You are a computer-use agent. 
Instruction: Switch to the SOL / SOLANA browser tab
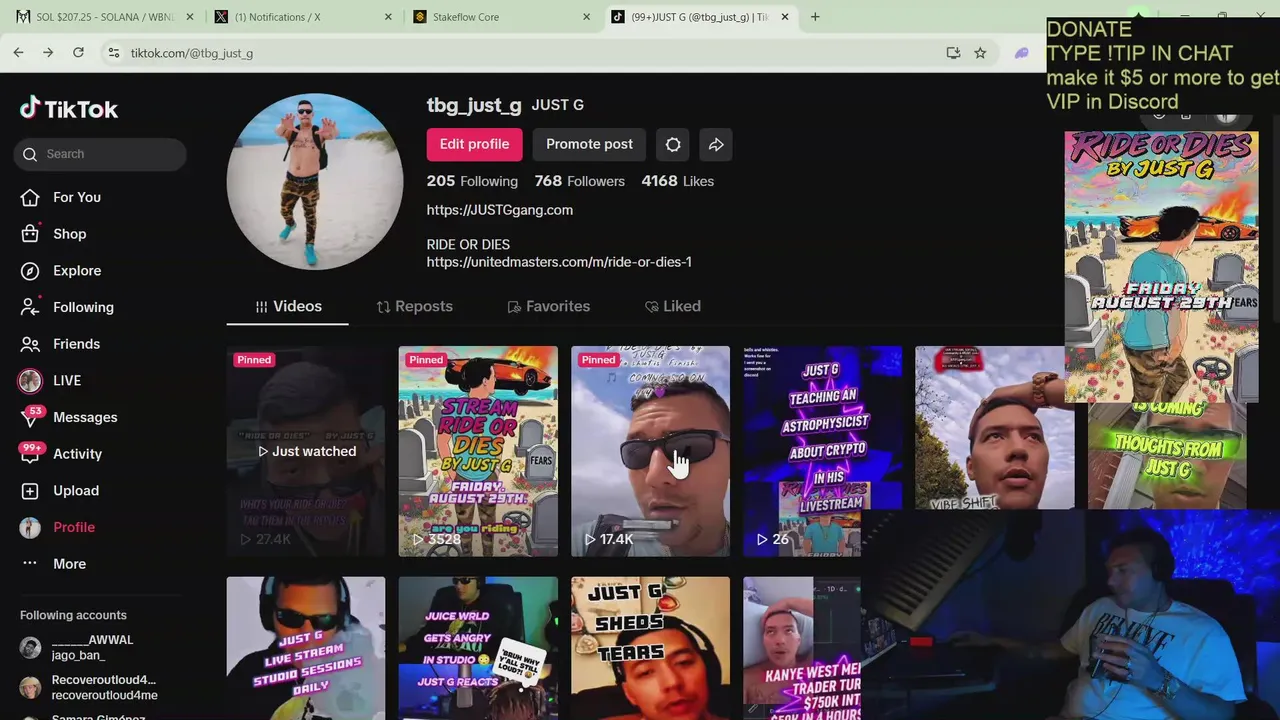104,17
